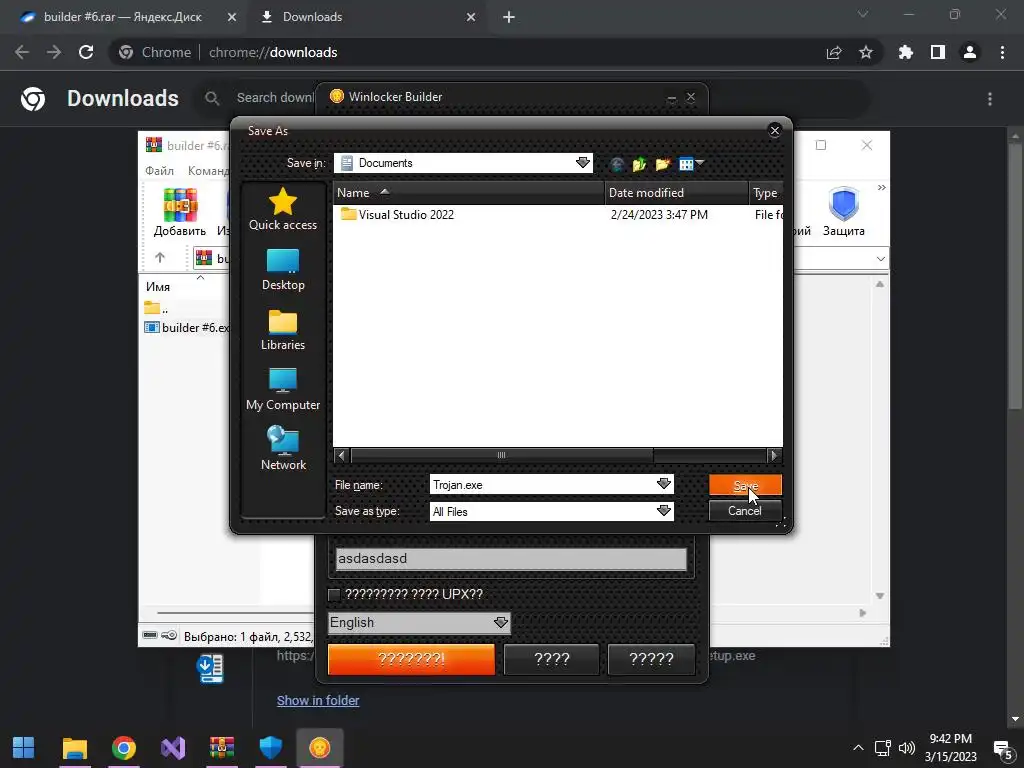The image size is (1024, 768).
Task: Switch to builder #6.rar Яндекс.Диск tab
Action: 123,17
